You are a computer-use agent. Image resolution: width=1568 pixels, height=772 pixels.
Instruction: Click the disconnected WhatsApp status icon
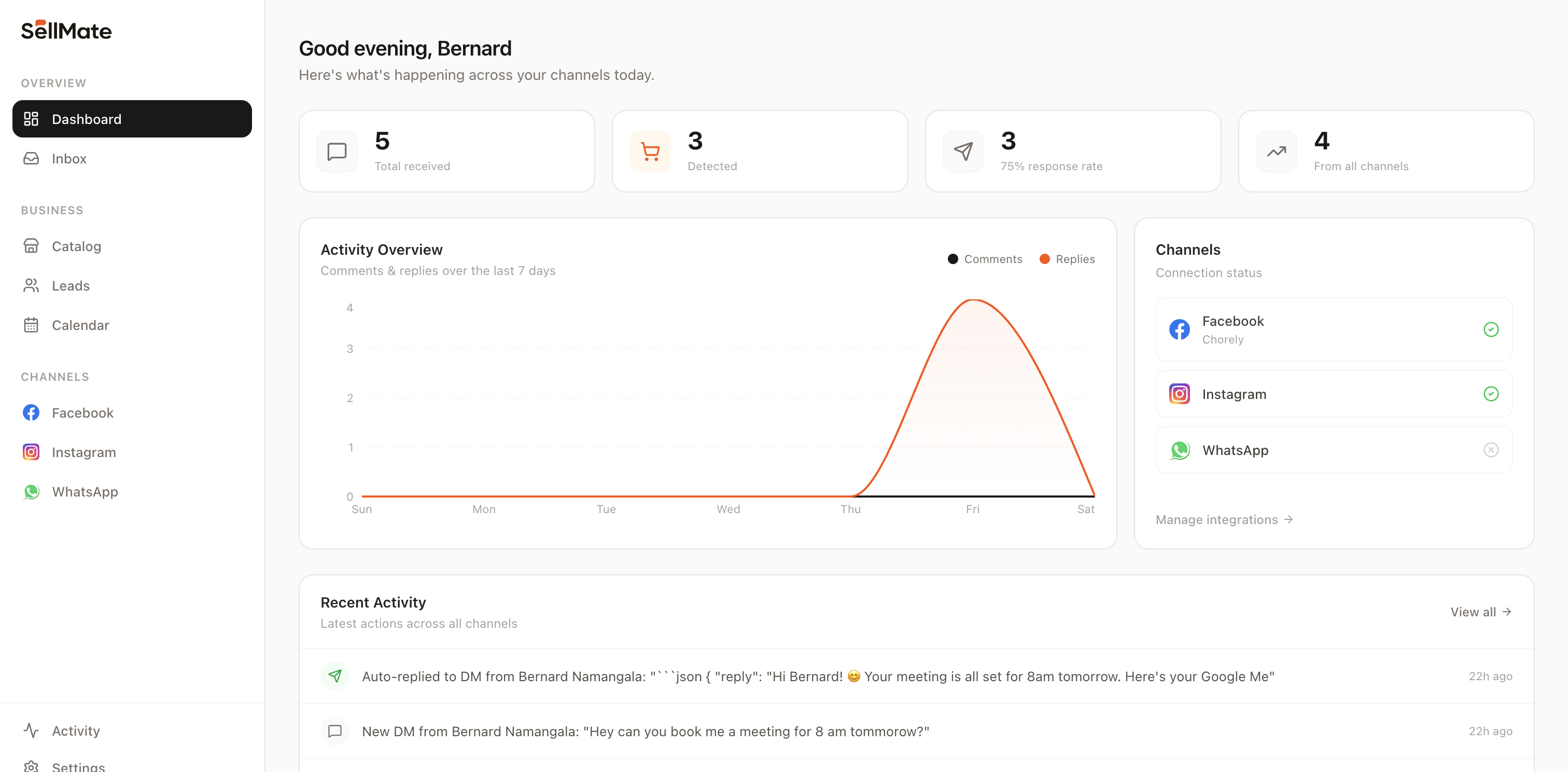click(x=1491, y=450)
